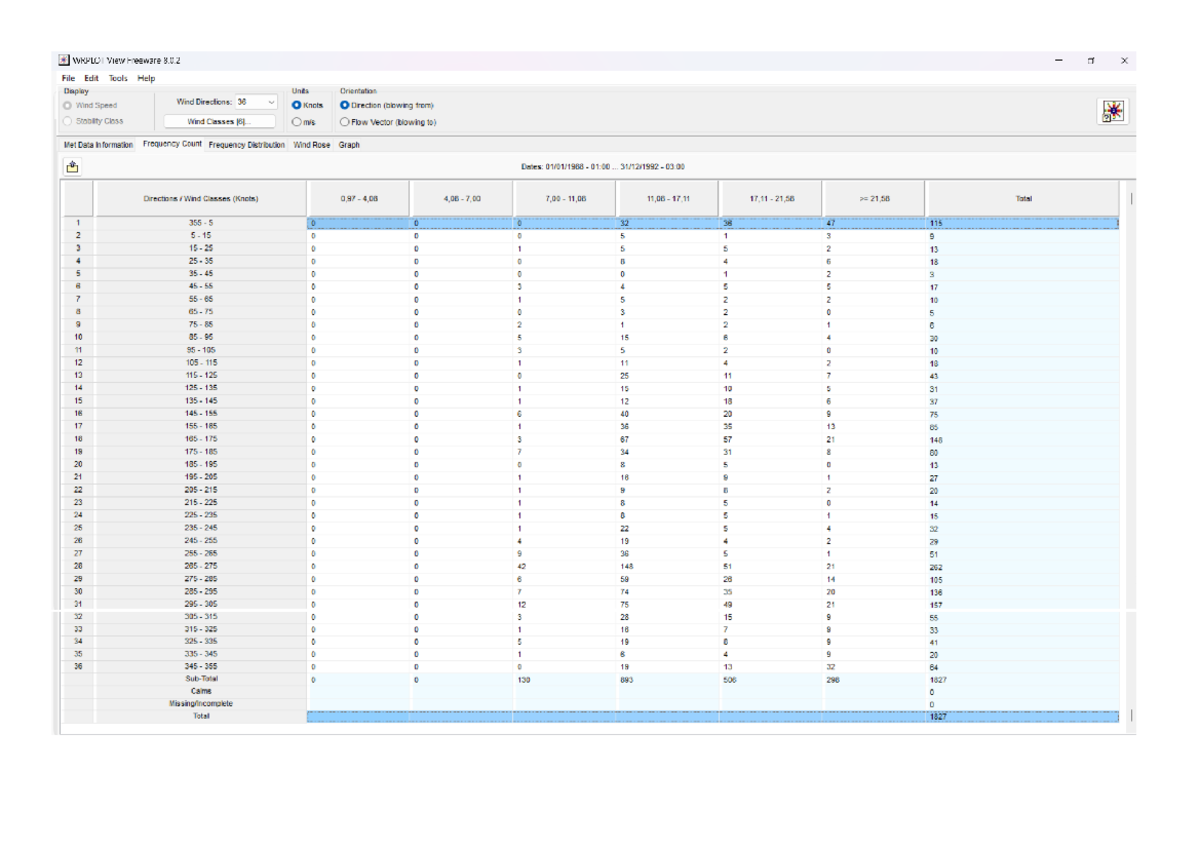The image size is (1200, 849).
Task: Open the Graph tab
Action: (349, 144)
